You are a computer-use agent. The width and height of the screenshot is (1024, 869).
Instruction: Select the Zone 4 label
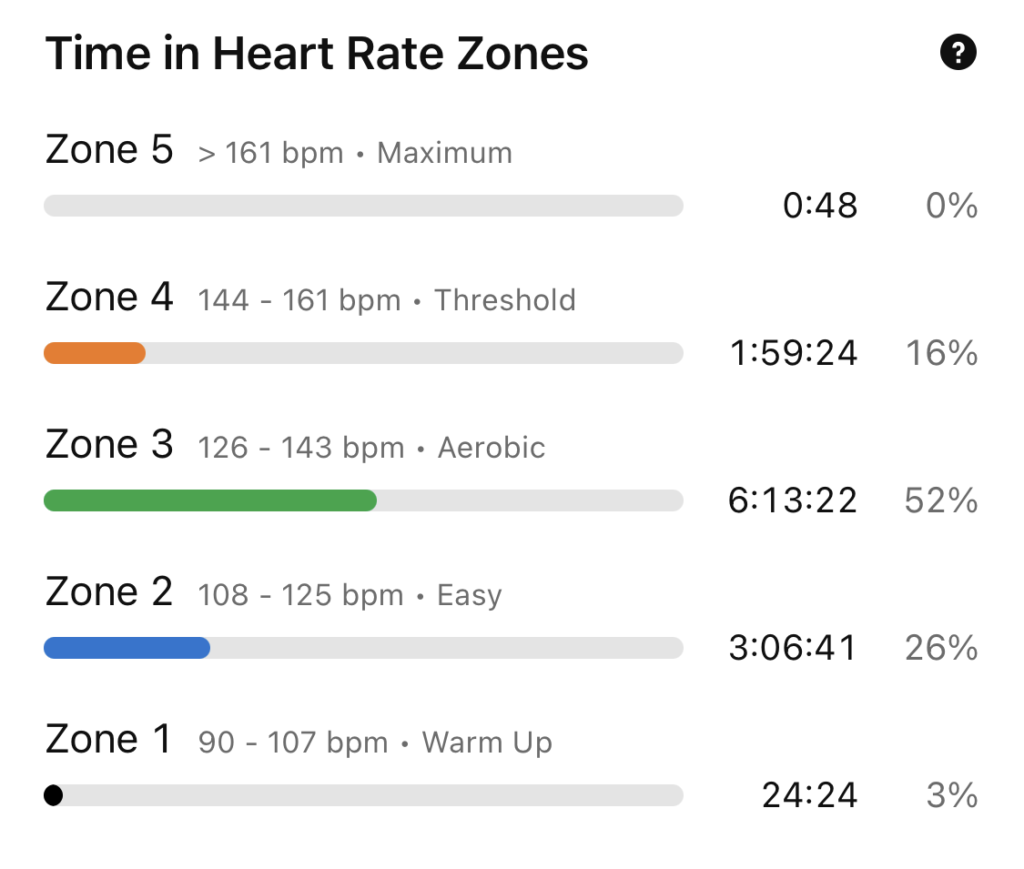pyautogui.click(x=109, y=298)
